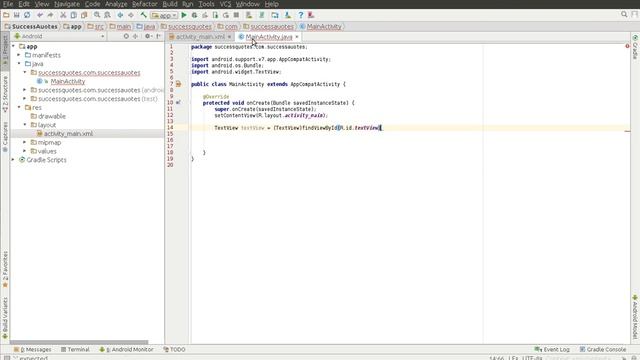Click the Search Everywhere magnifier
This screenshot has width=640, height=360.
pos(624,14)
